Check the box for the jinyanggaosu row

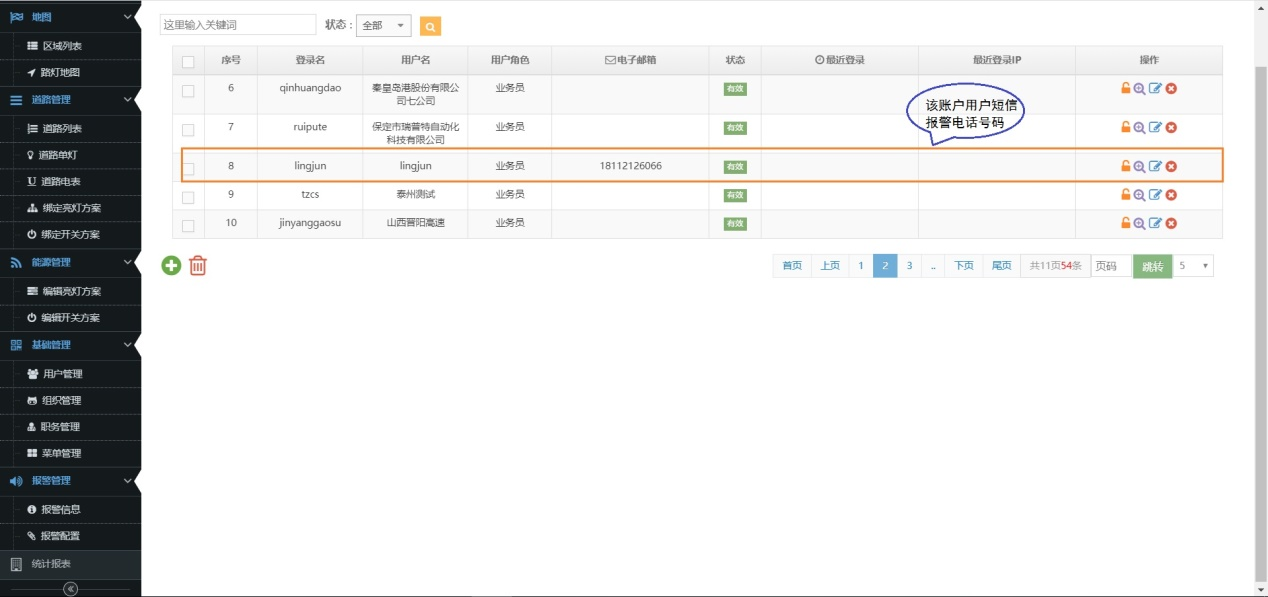(x=188, y=225)
